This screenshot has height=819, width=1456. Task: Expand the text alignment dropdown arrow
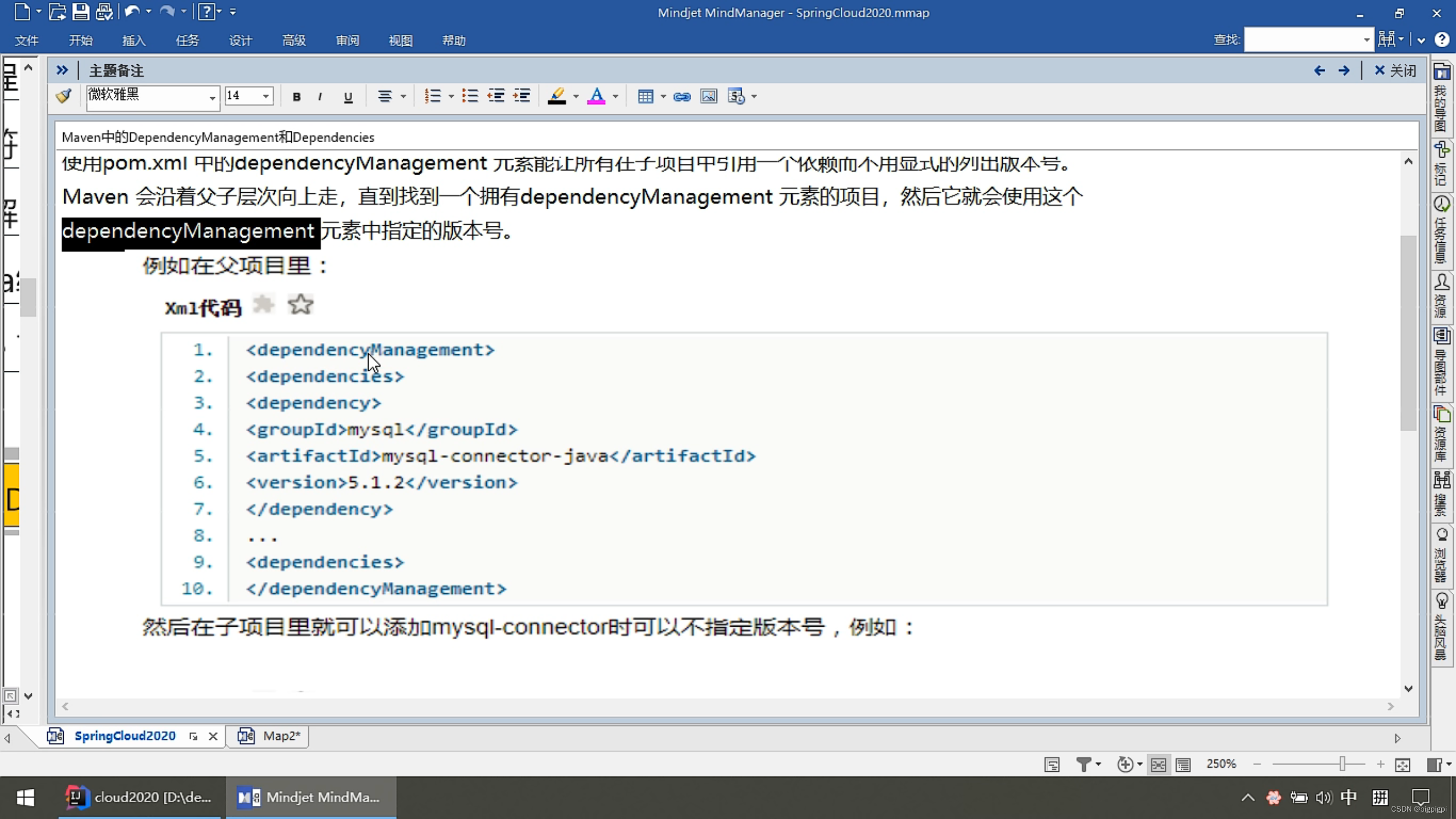[403, 97]
